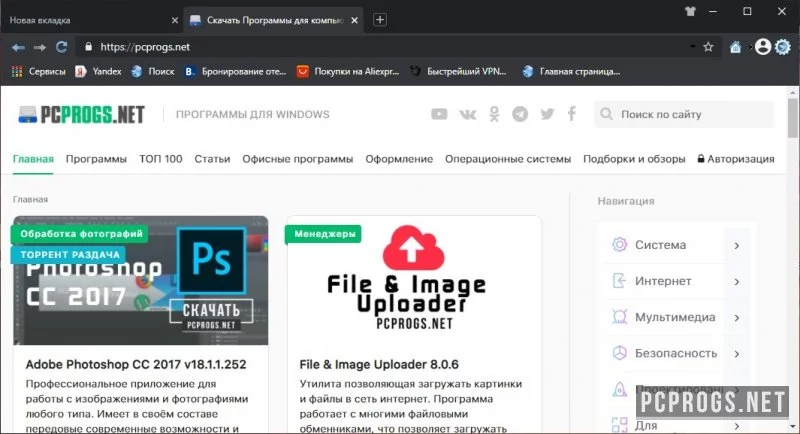Screen dimensions: 800x434
Task: Open the ТОП 100 menu item
Action: pos(161,159)
